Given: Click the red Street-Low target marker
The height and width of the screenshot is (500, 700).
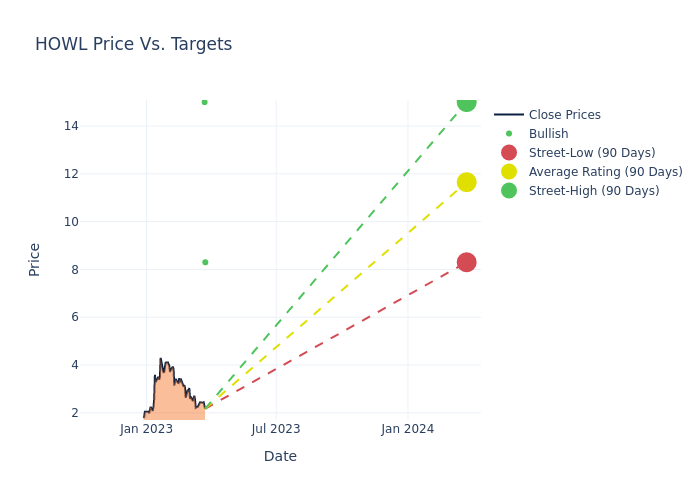Looking at the screenshot, I should (466, 262).
